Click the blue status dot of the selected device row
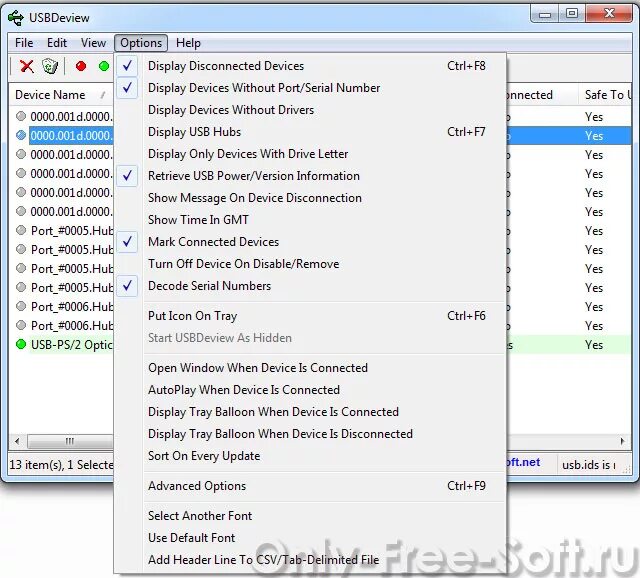 click(x=21, y=136)
